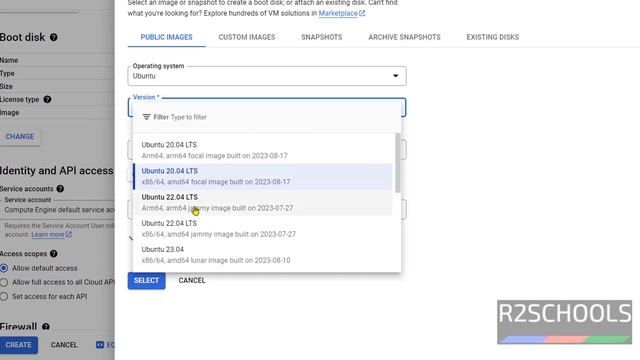Click Cancel next to Create button

coord(64,345)
